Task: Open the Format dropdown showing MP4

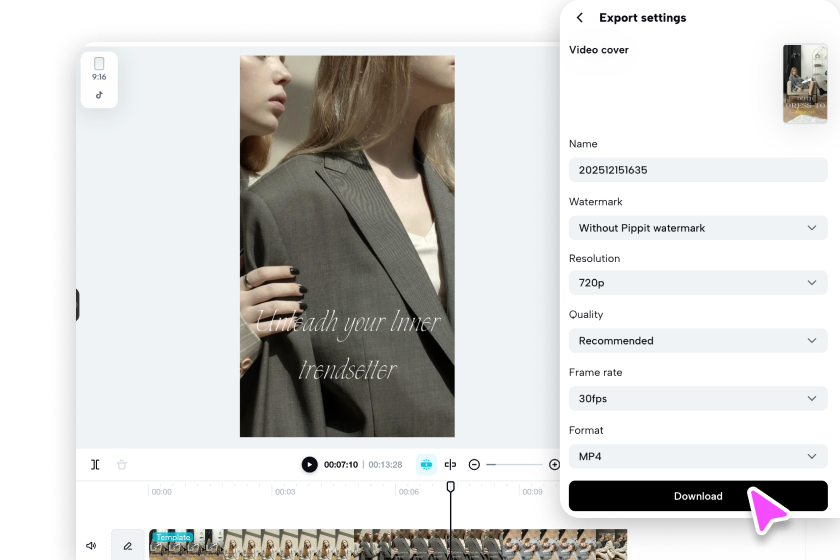Action: tap(697, 457)
